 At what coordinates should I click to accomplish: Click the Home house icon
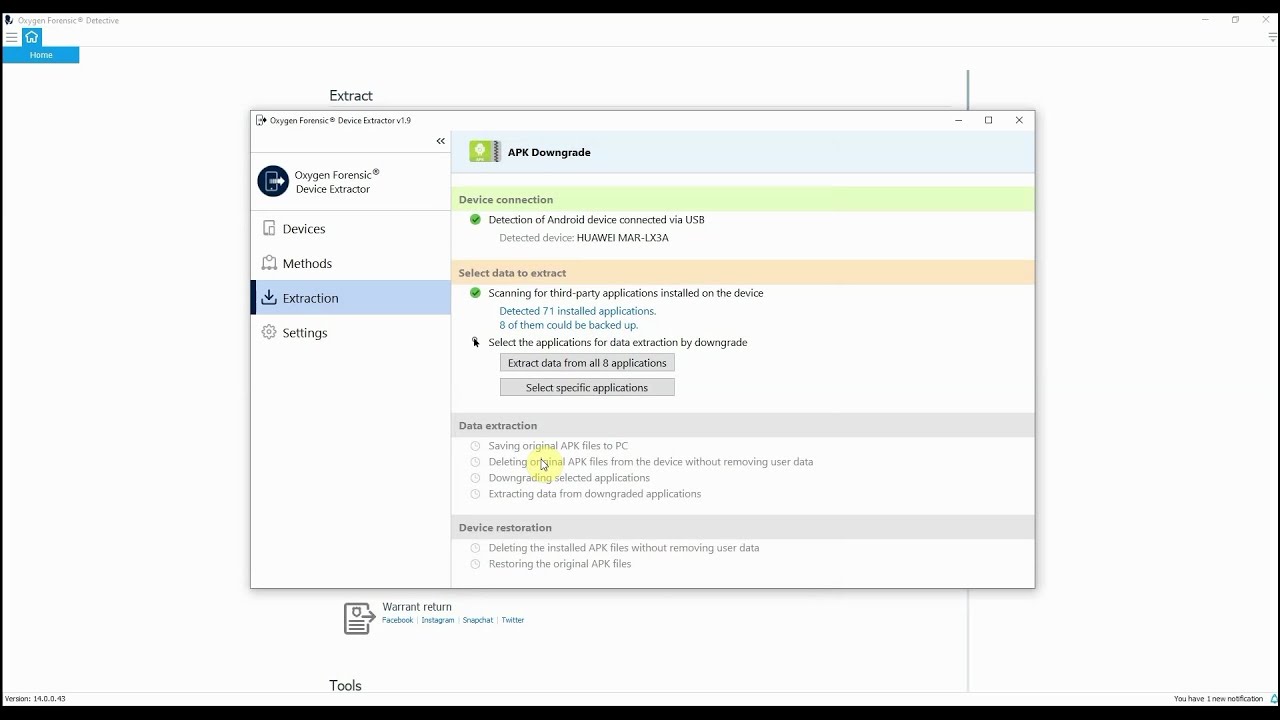[32, 37]
